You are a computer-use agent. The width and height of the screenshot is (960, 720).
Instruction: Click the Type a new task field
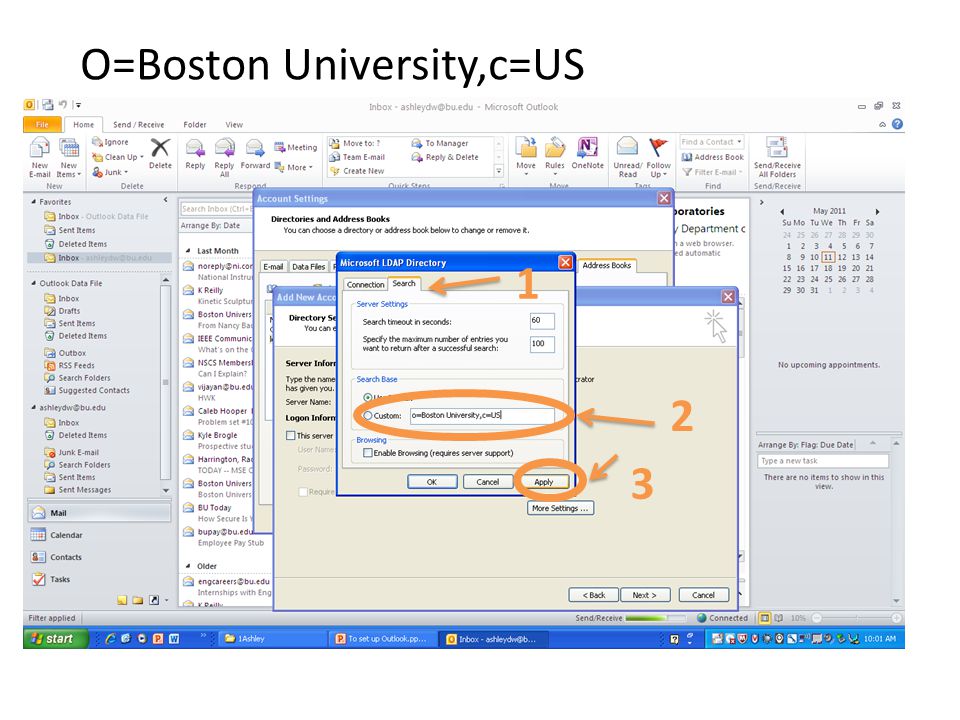point(823,460)
